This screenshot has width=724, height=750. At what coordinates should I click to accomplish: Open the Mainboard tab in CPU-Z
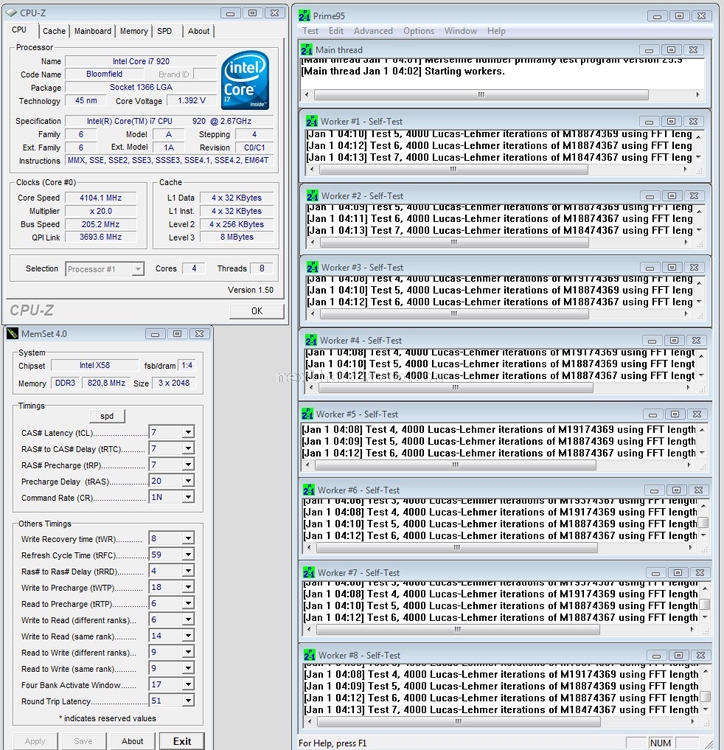pyautogui.click(x=93, y=31)
